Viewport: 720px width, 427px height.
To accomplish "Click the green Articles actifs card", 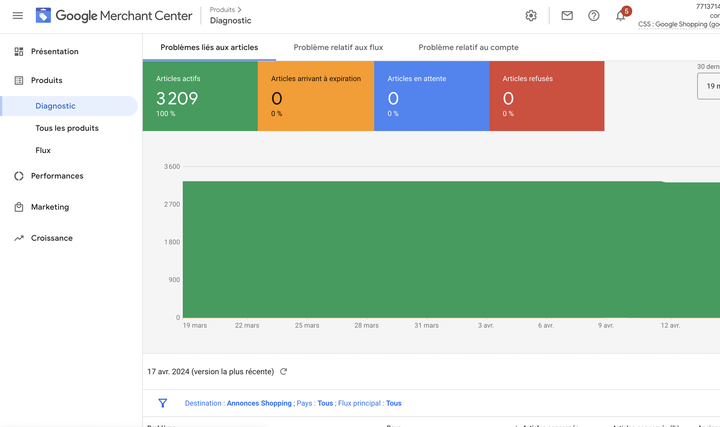I will pos(200,96).
